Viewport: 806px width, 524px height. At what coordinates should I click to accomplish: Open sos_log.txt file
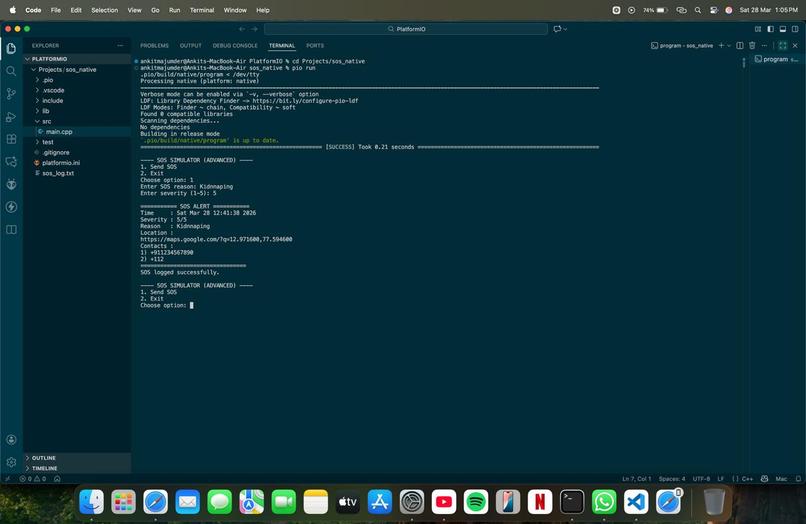pos(77,173)
